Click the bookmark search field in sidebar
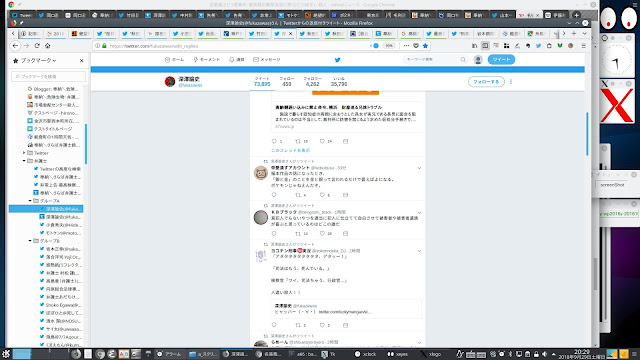 tap(49, 76)
